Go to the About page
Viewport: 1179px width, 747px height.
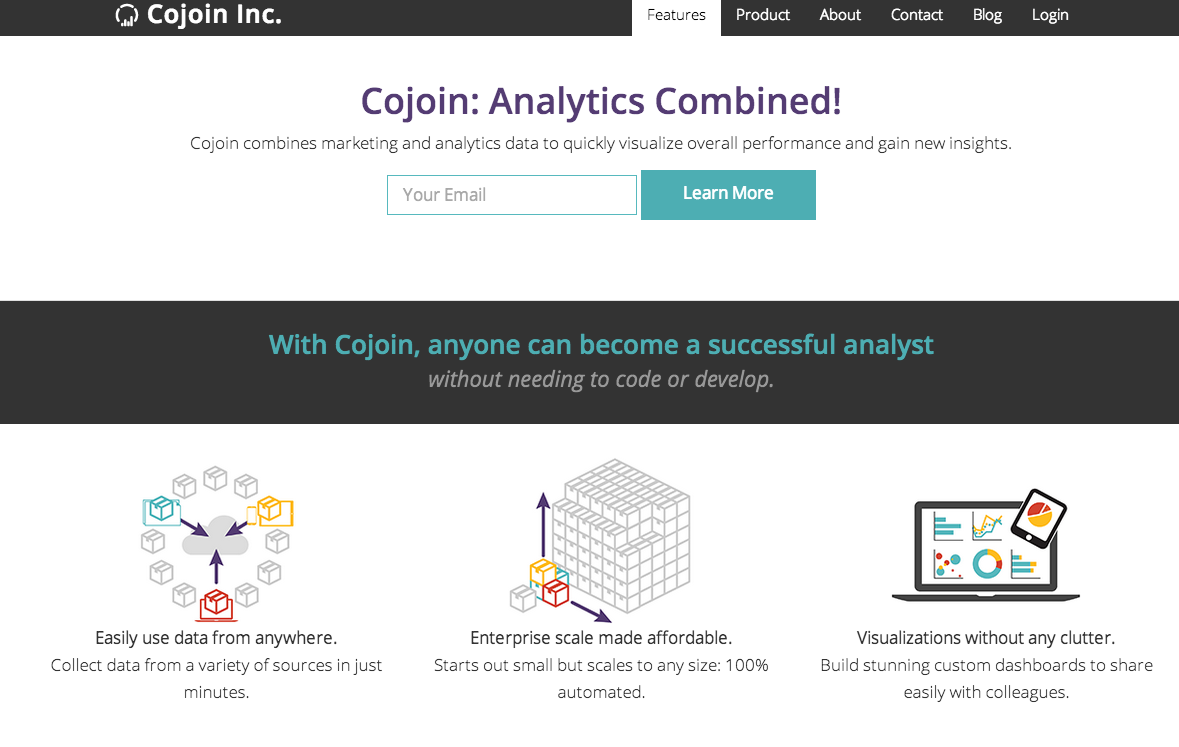[840, 15]
